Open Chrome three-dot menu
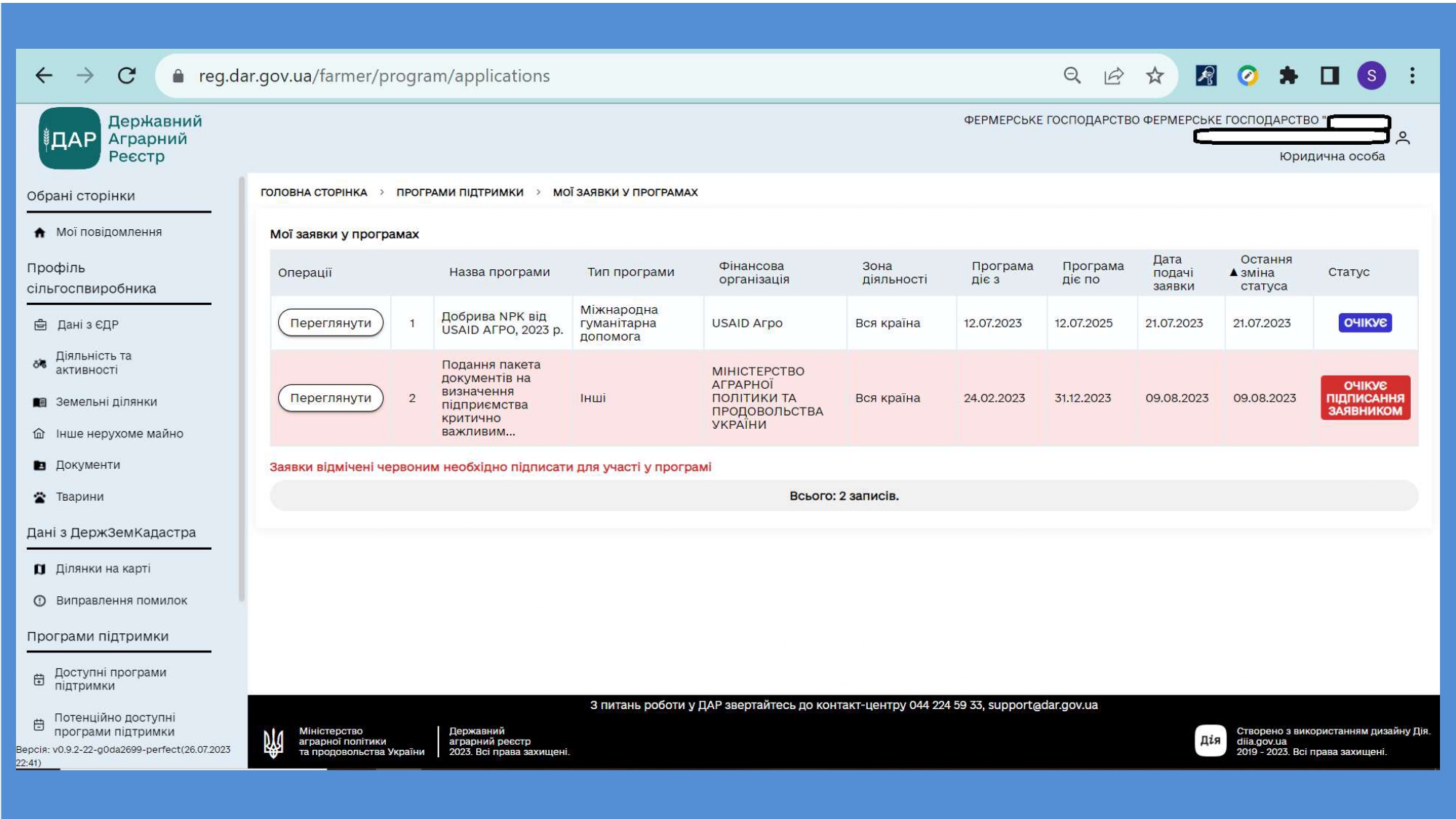Screen dimensions: 1456x819 point(1412,76)
